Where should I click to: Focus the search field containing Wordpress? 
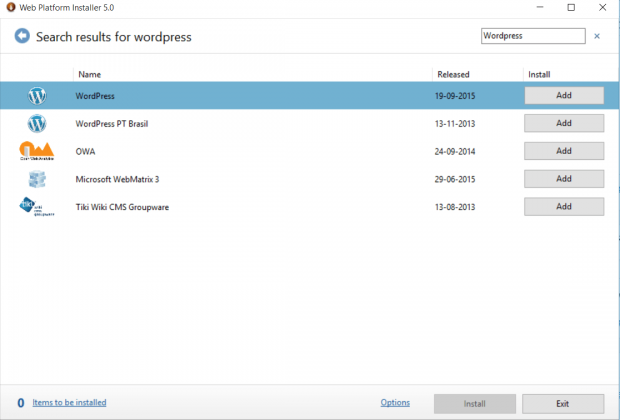click(x=533, y=36)
